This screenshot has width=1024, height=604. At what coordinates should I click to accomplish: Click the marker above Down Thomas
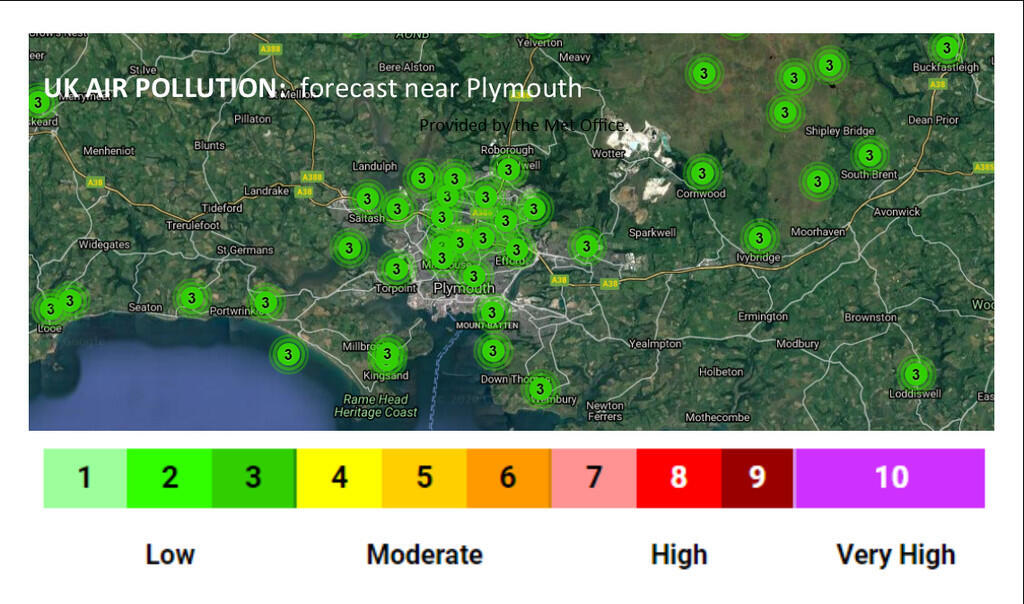coord(492,351)
